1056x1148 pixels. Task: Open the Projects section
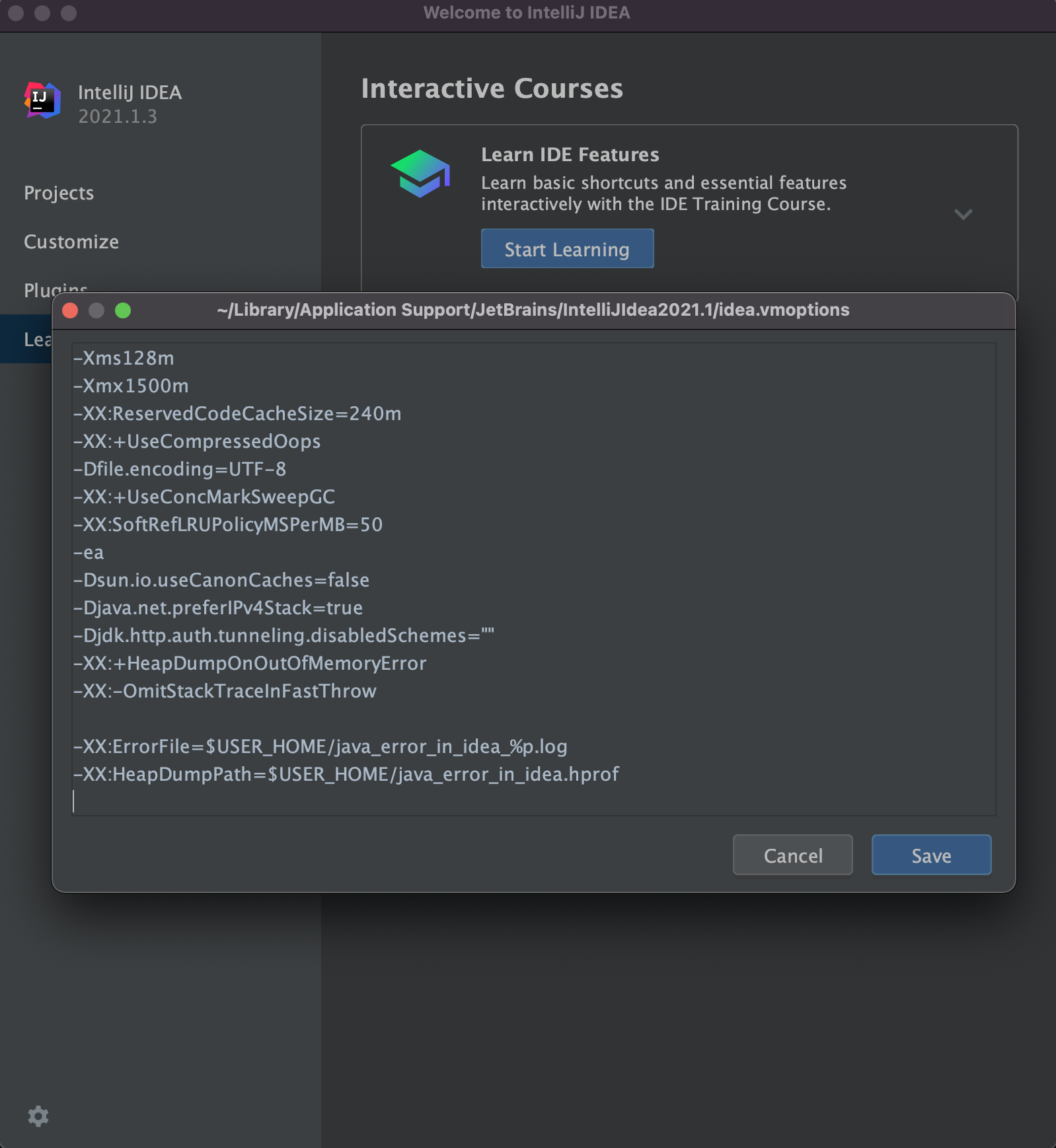pos(59,193)
